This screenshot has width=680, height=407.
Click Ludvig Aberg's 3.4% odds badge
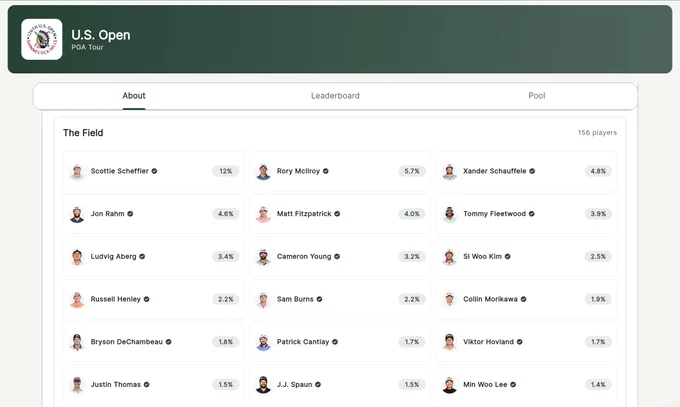(226, 256)
